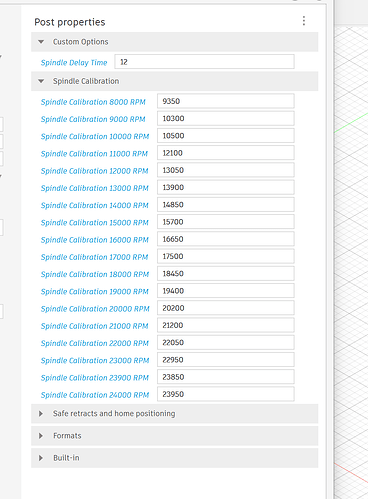Click the Spindle Calibration 18000 RPM label
The width and height of the screenshot is (368, 499).
click(95, 275)
